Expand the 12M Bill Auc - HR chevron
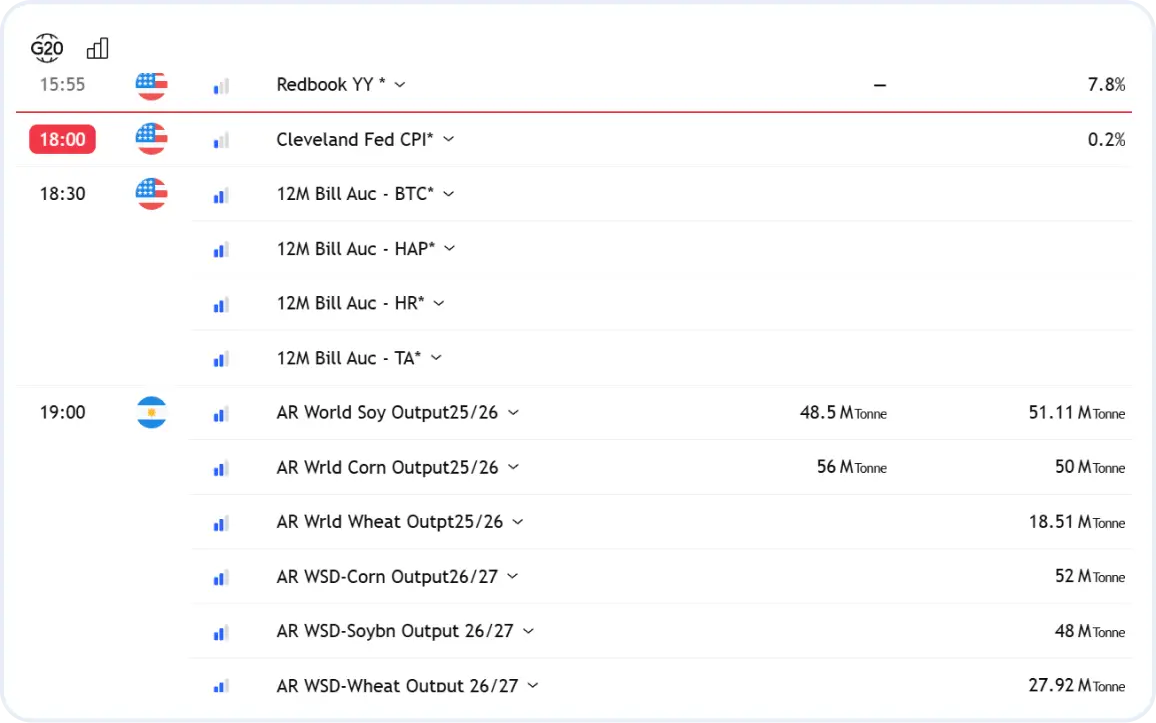This screenshot has height=723, width=1156. tap(439, 303)
